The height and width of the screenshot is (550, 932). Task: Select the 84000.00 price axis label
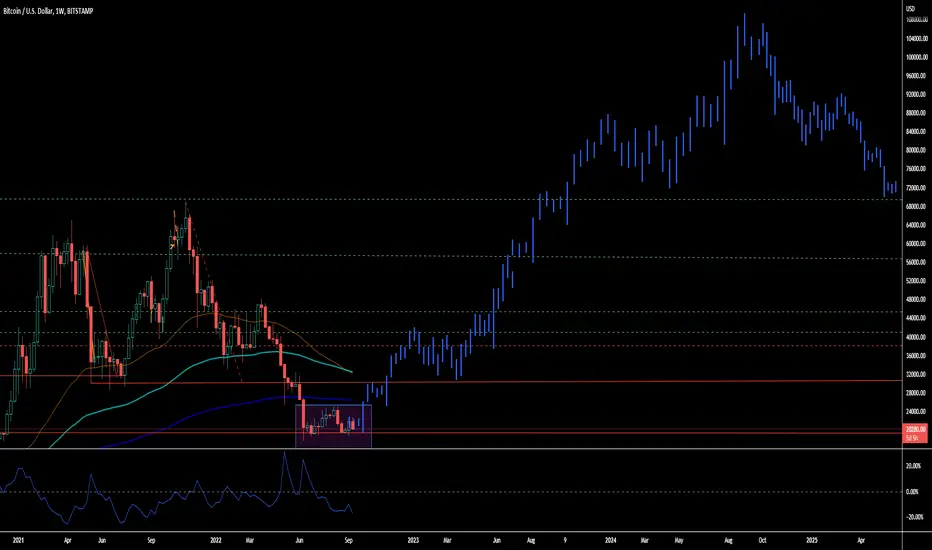[x=917, y=131]
